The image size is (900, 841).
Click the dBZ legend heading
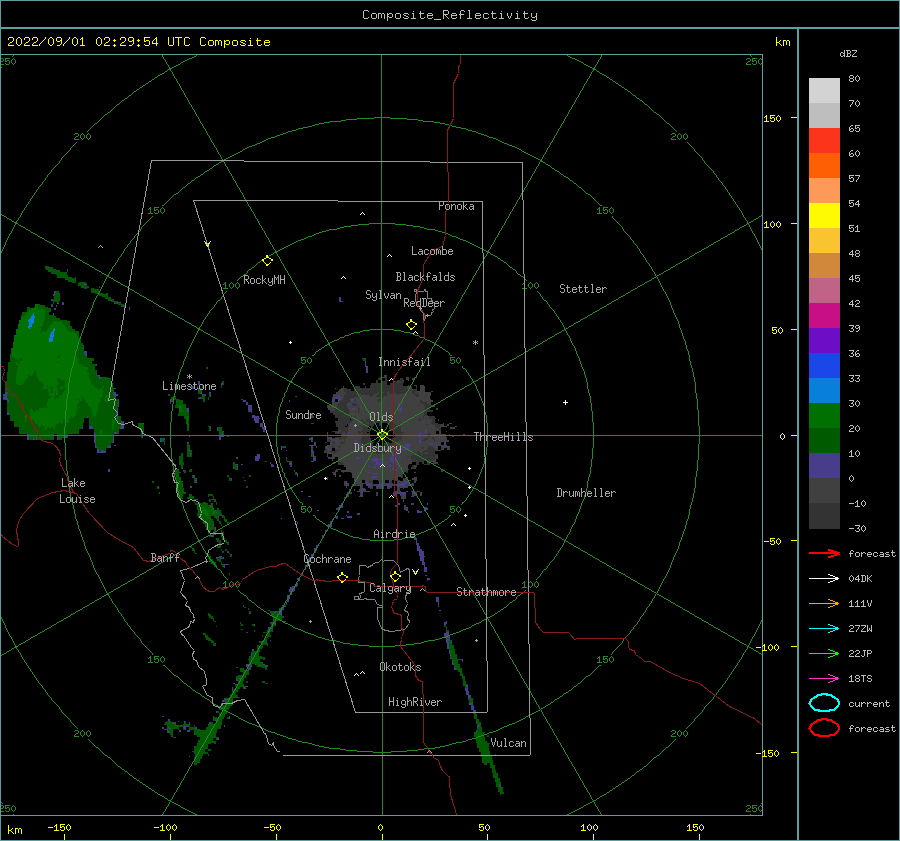[x=848, y=53]
